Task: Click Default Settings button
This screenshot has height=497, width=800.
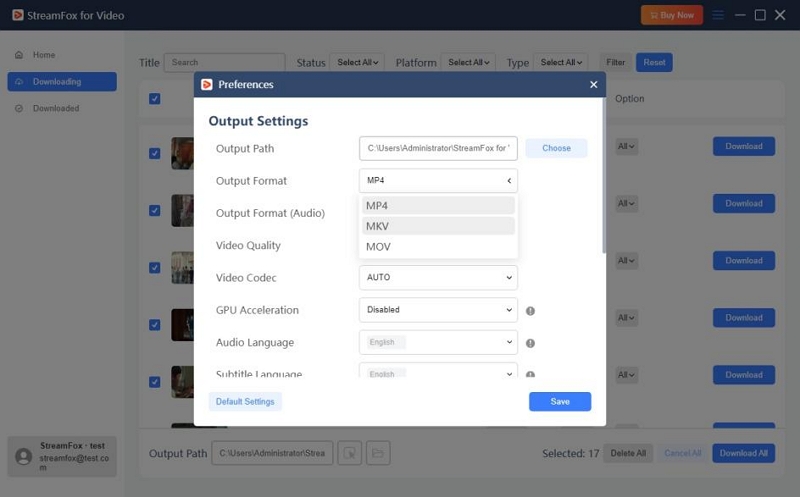Action: (245, 402)
